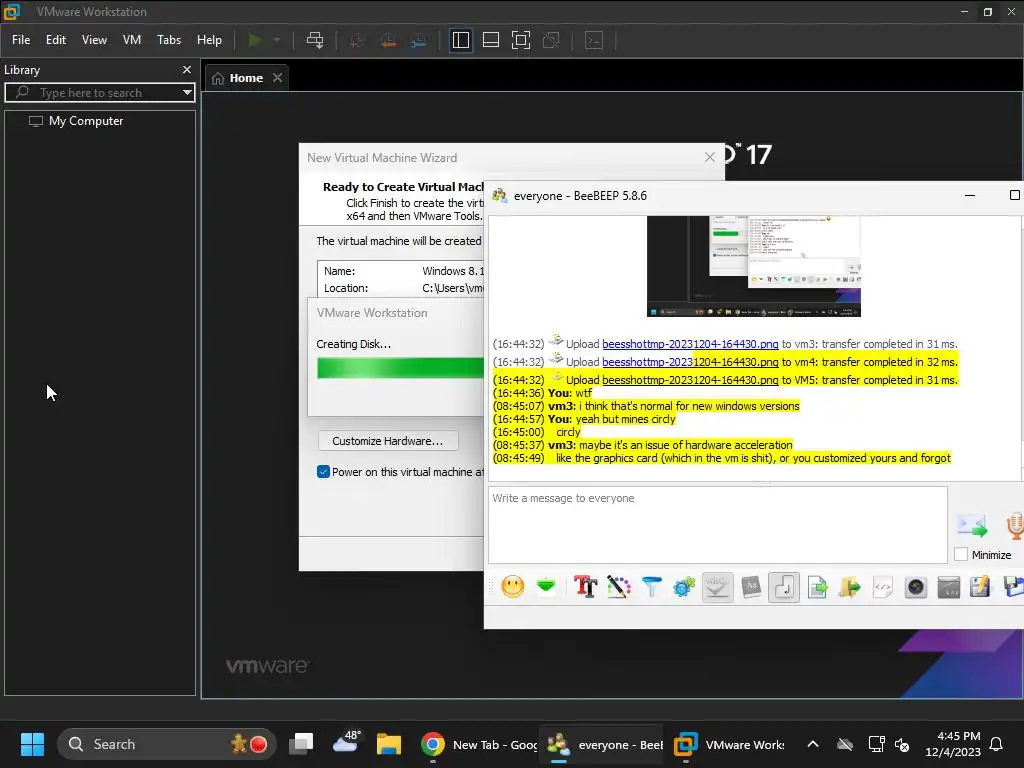Open beesshottmp link uploaded to VM5
1024x768 pixels.
click(x=690, y=379)
